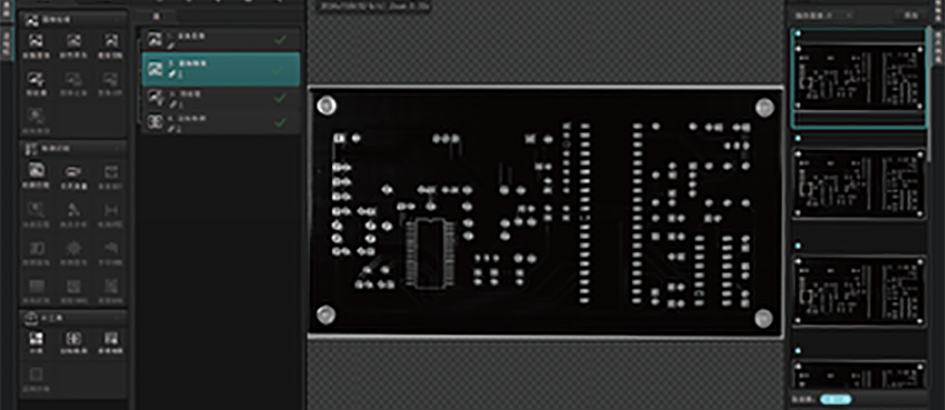945x410 pixels.
Task: Toggle the blue pill switch below the thumbnails
Action: 836,399
